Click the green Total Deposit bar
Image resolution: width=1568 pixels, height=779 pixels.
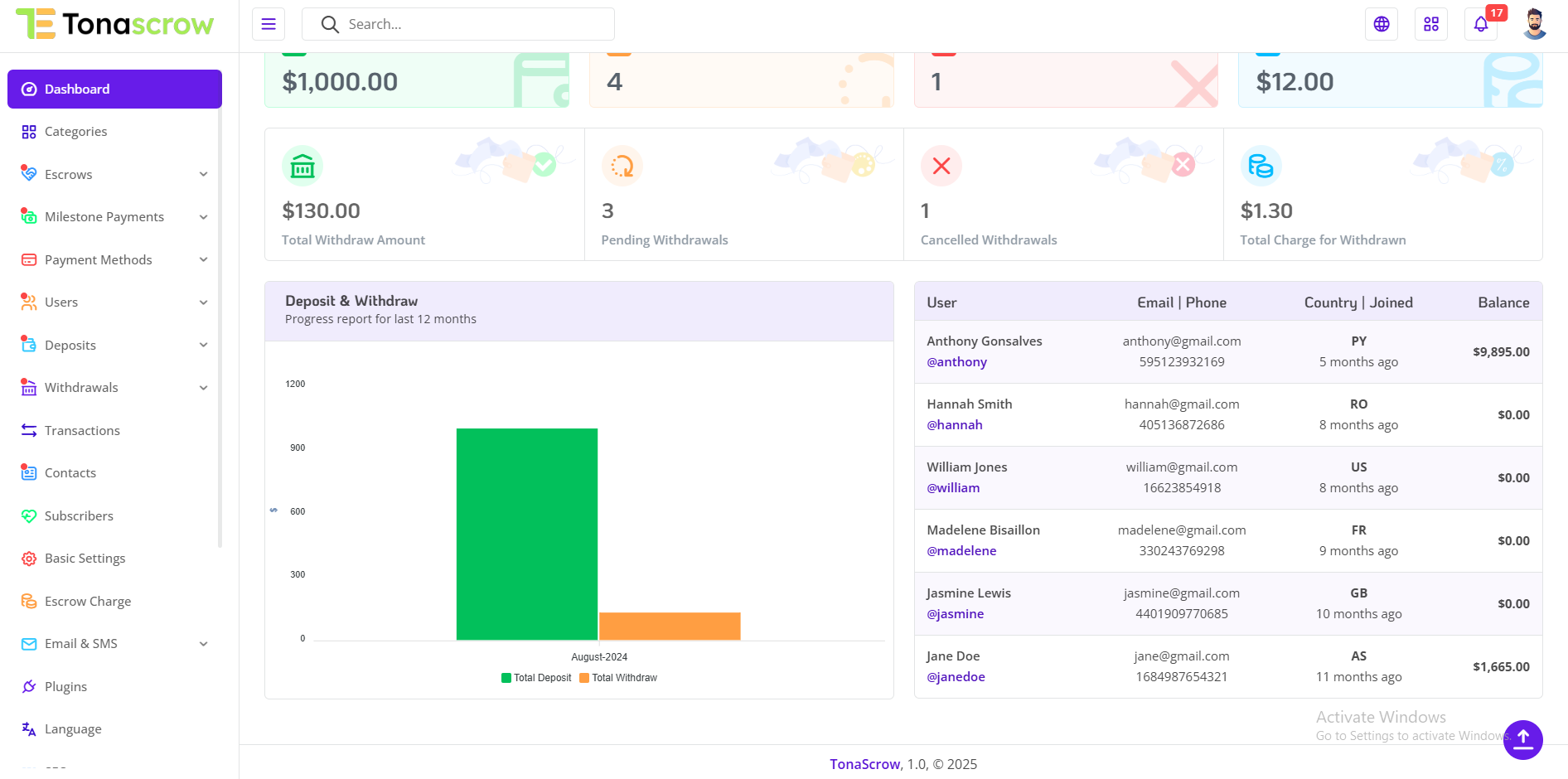[x=527, y=534]
